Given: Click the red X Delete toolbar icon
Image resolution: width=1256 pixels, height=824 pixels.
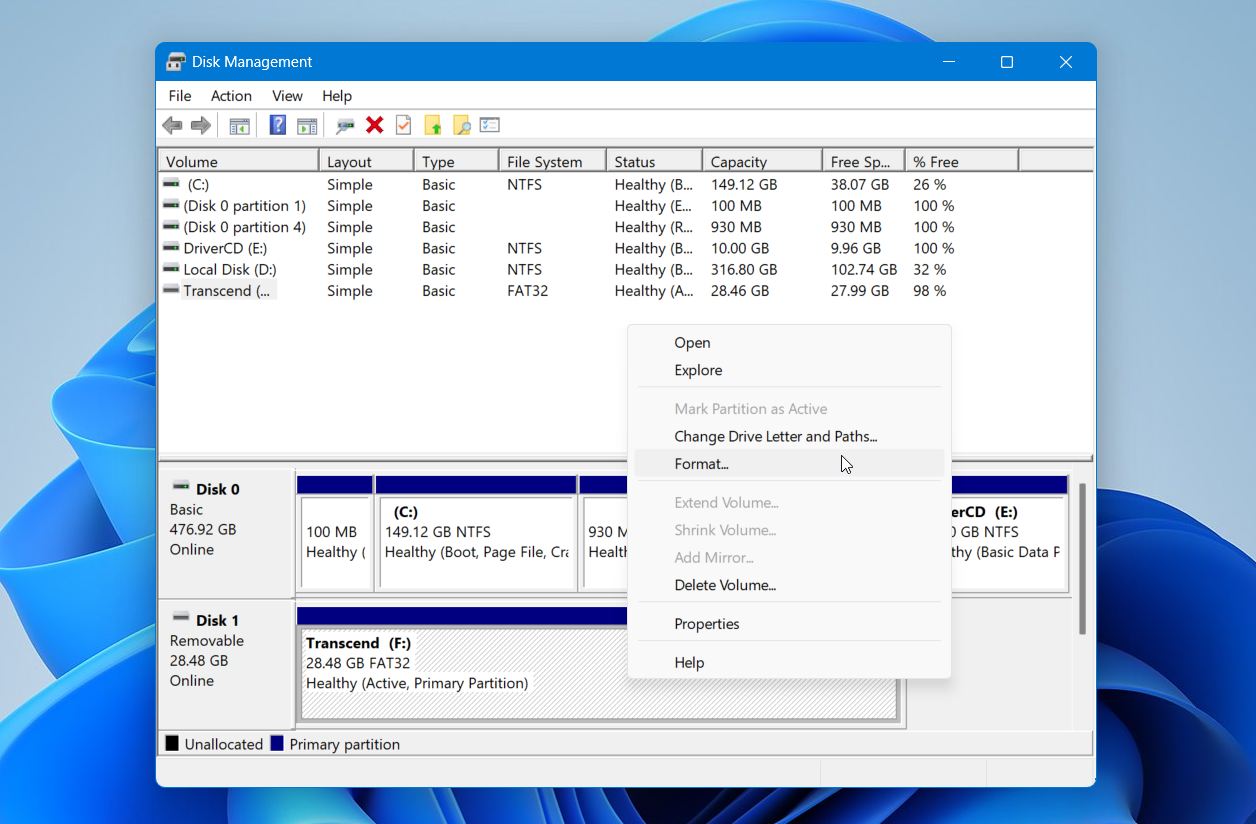Looking at the screenshot, I should click(x=375, y=125).
